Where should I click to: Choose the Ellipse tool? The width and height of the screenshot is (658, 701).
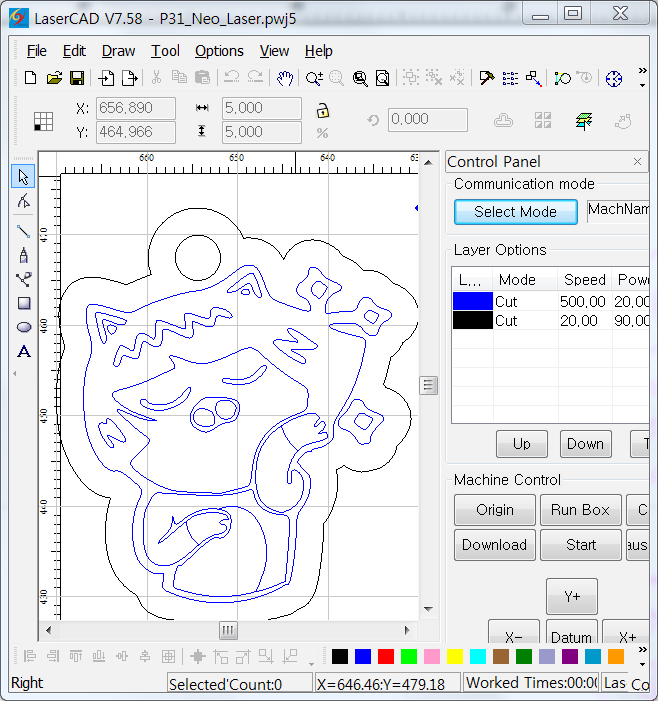[x=24, y=327]
